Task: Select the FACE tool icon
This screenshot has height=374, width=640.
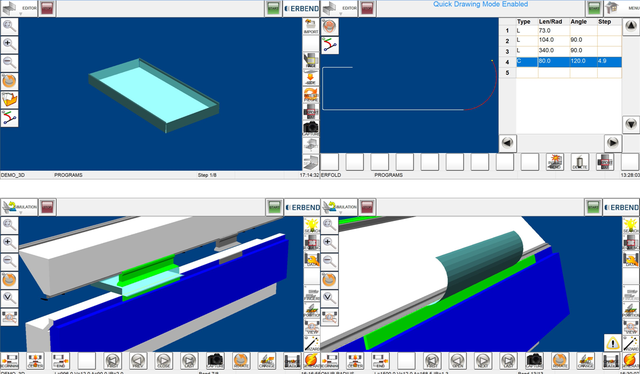Action: click(x=311, y=60)
